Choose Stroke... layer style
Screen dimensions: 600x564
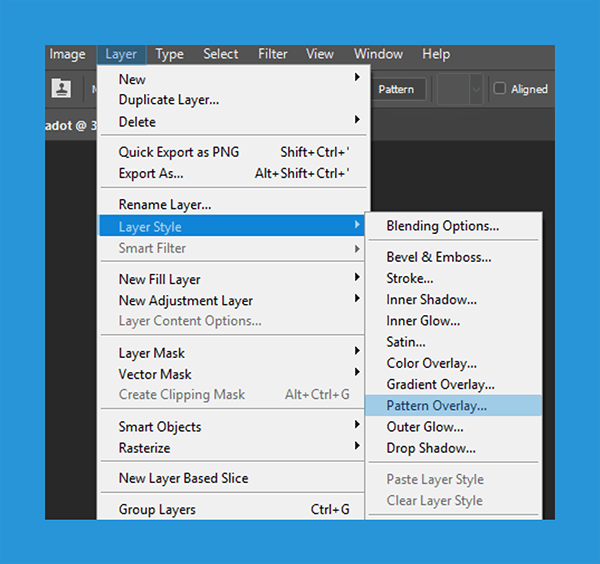pos(454,278)
